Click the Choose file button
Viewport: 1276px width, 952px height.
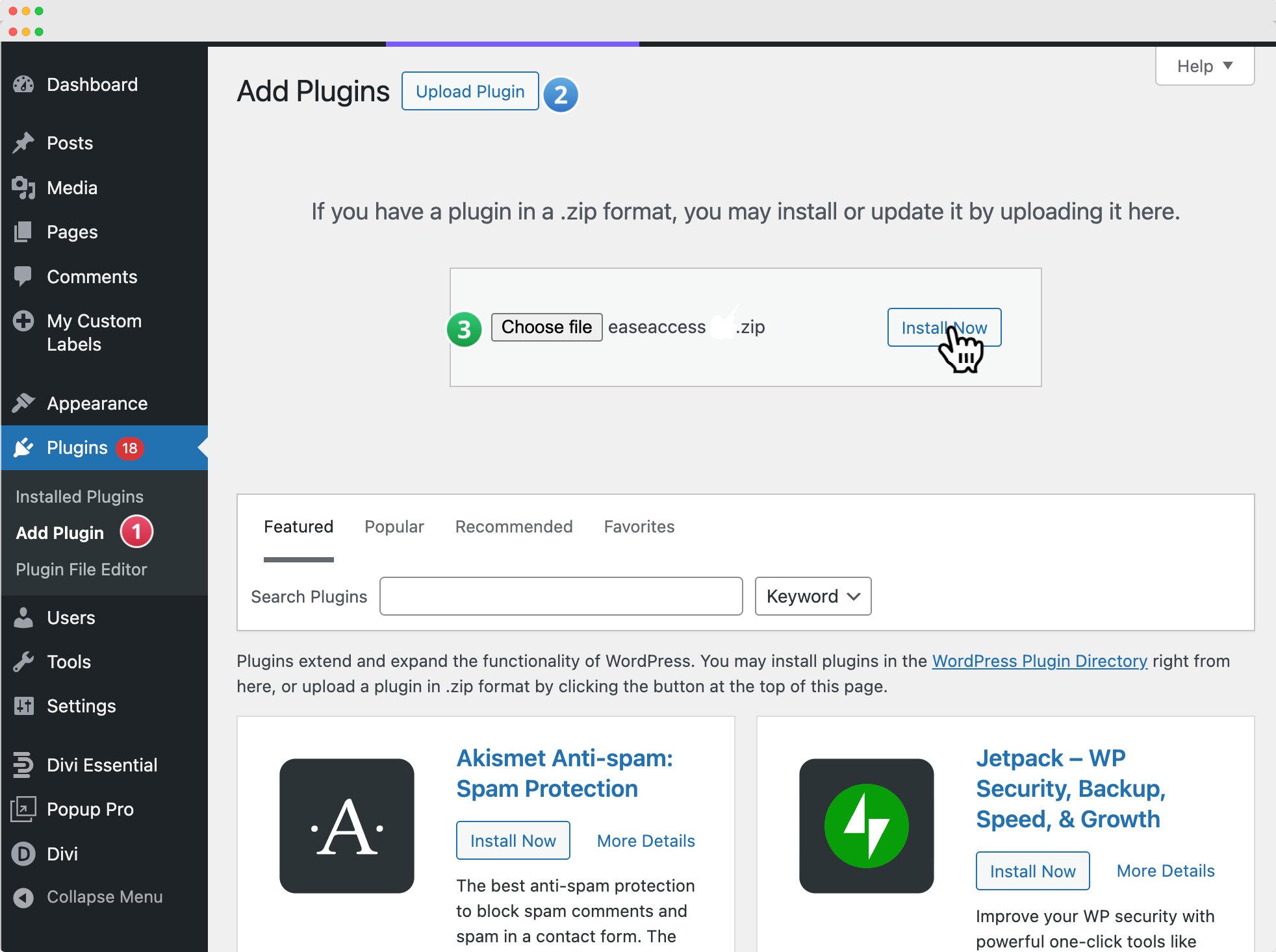pos(546,327)
